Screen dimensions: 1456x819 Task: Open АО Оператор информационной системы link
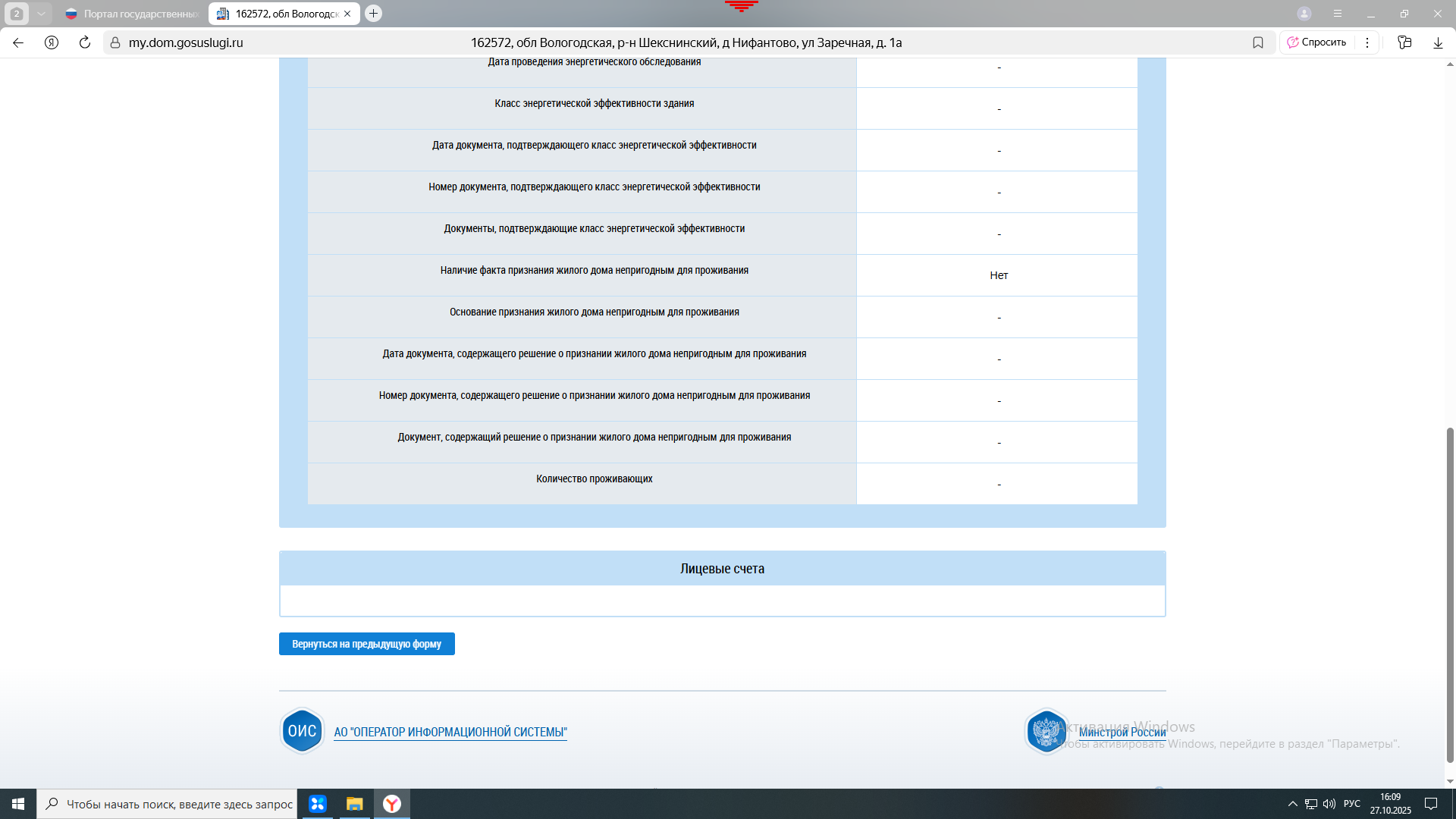click(x=450, y=732)
